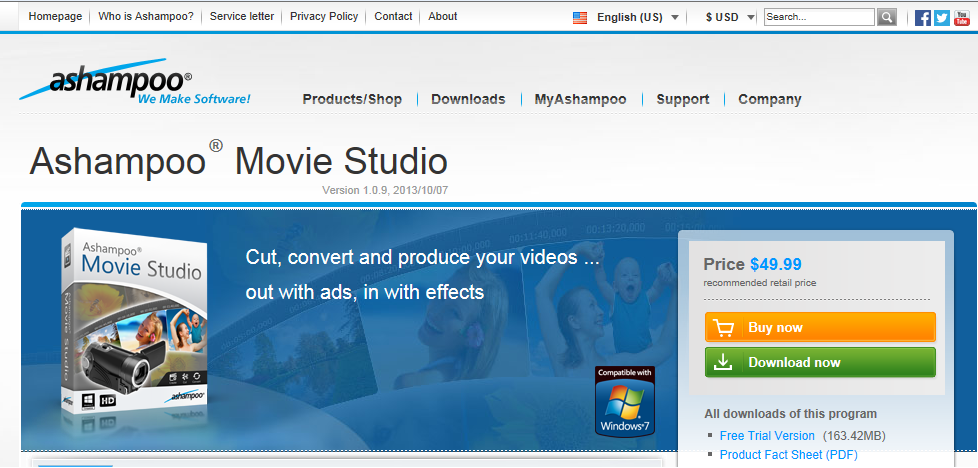Open the Product Fact Sheet (PDF) link
This screenshot has width=978, height=468.
click(789, 455)
